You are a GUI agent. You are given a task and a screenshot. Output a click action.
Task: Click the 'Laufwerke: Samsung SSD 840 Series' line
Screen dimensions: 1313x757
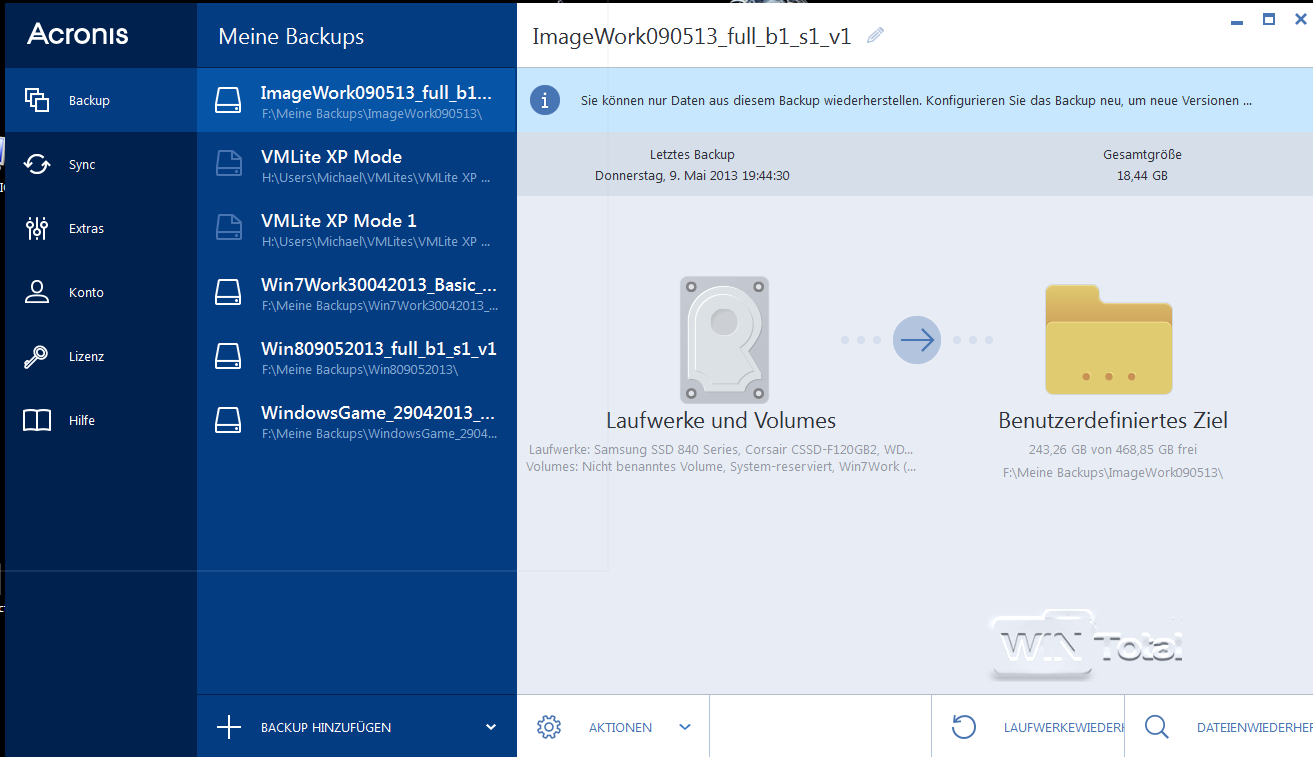[720, 450]
